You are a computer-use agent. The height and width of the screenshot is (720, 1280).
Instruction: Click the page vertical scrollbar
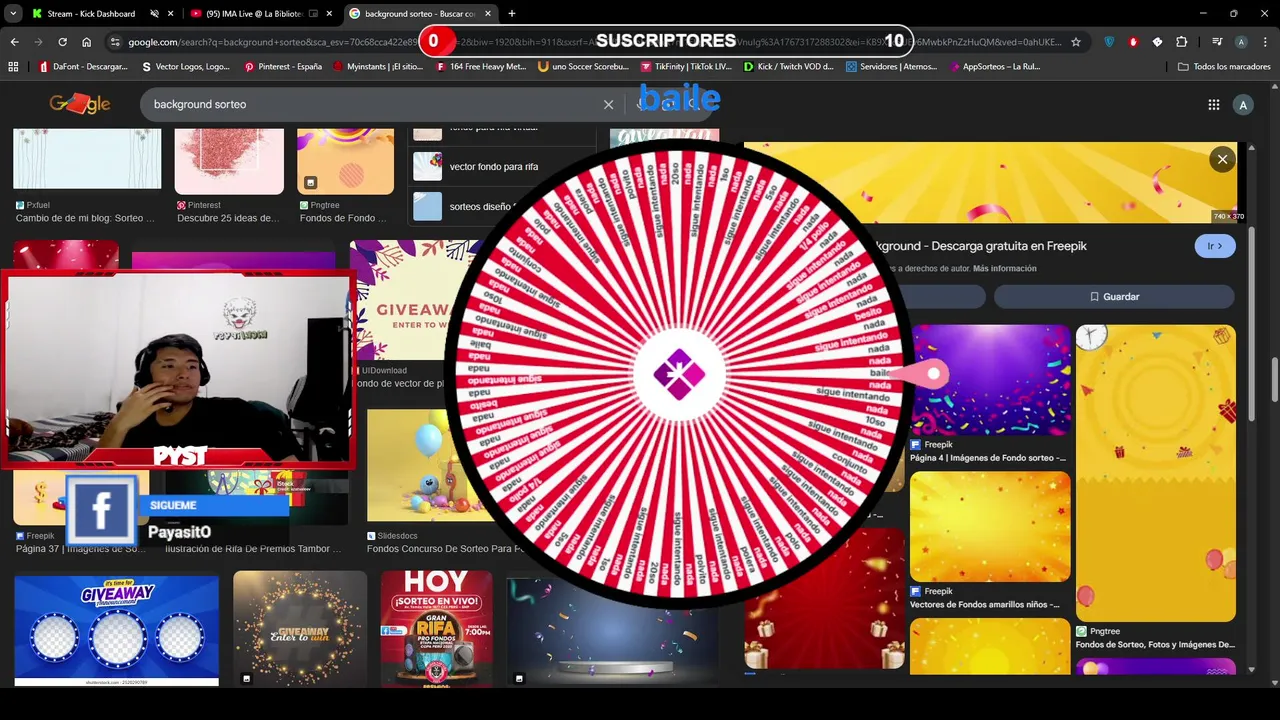coord(1274,380)
